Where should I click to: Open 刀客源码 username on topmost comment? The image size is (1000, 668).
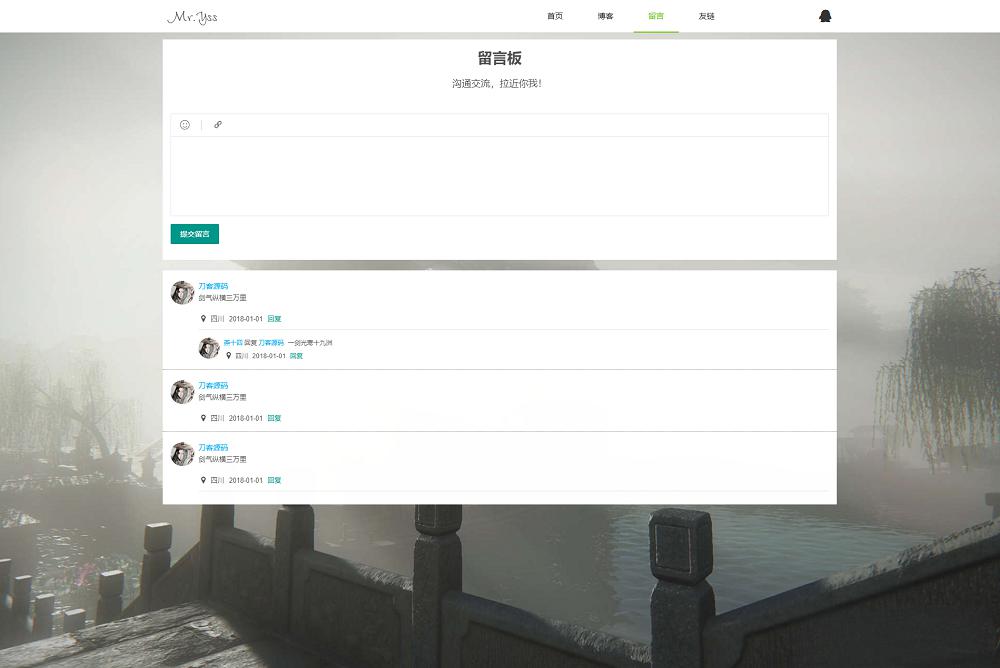point(213,286)
